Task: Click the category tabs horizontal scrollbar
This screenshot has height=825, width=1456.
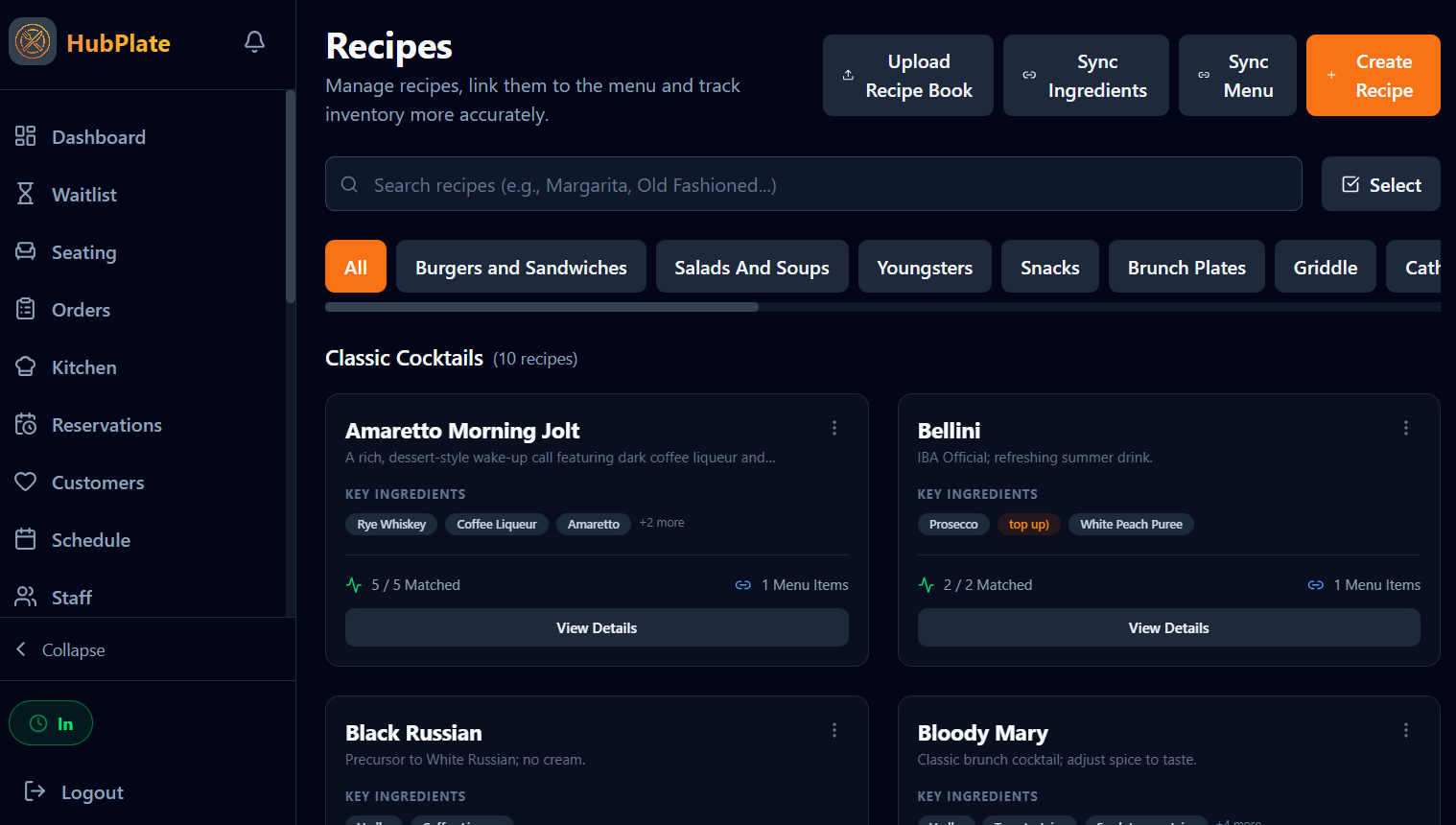Action: 542,307
